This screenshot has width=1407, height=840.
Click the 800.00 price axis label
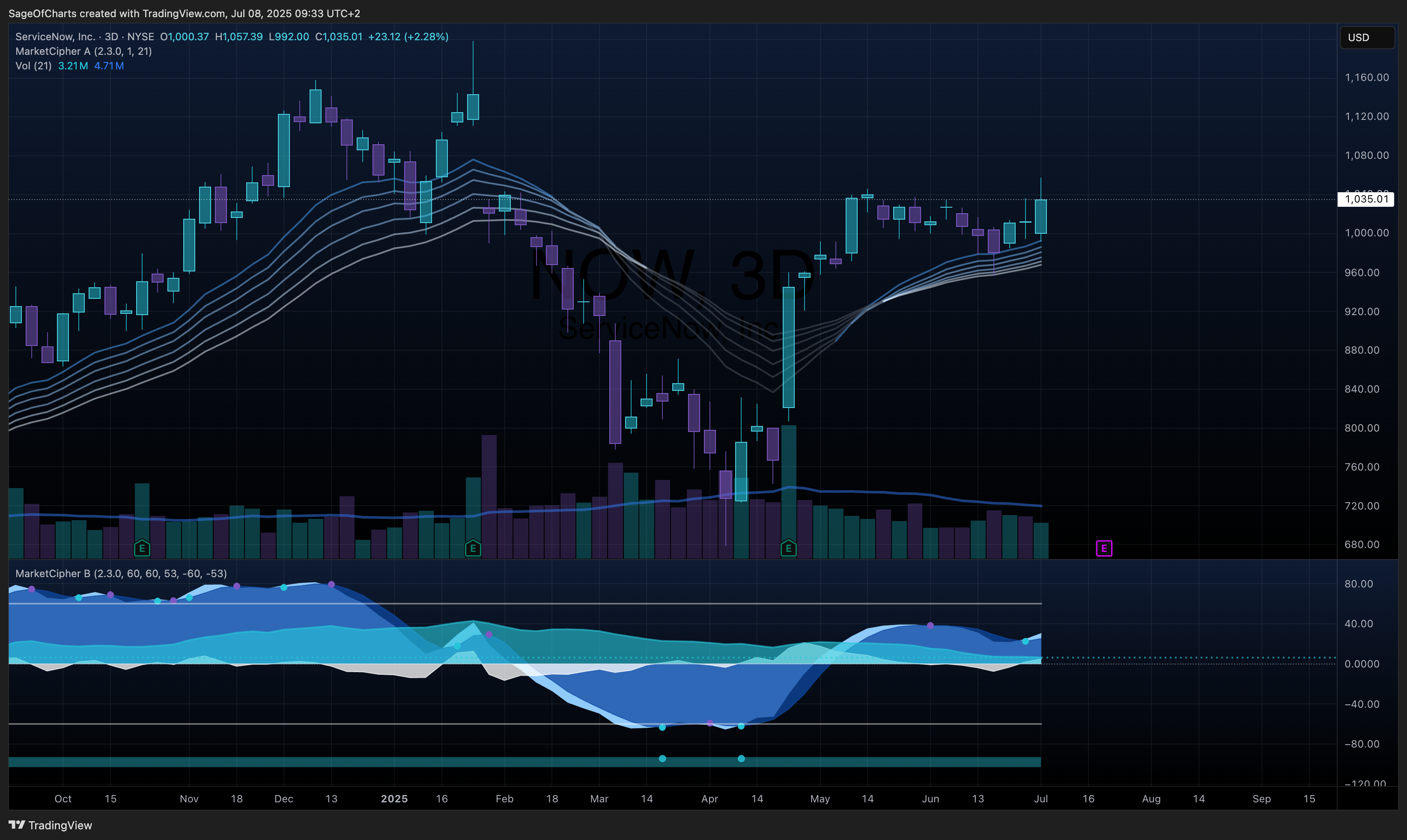1362,428
